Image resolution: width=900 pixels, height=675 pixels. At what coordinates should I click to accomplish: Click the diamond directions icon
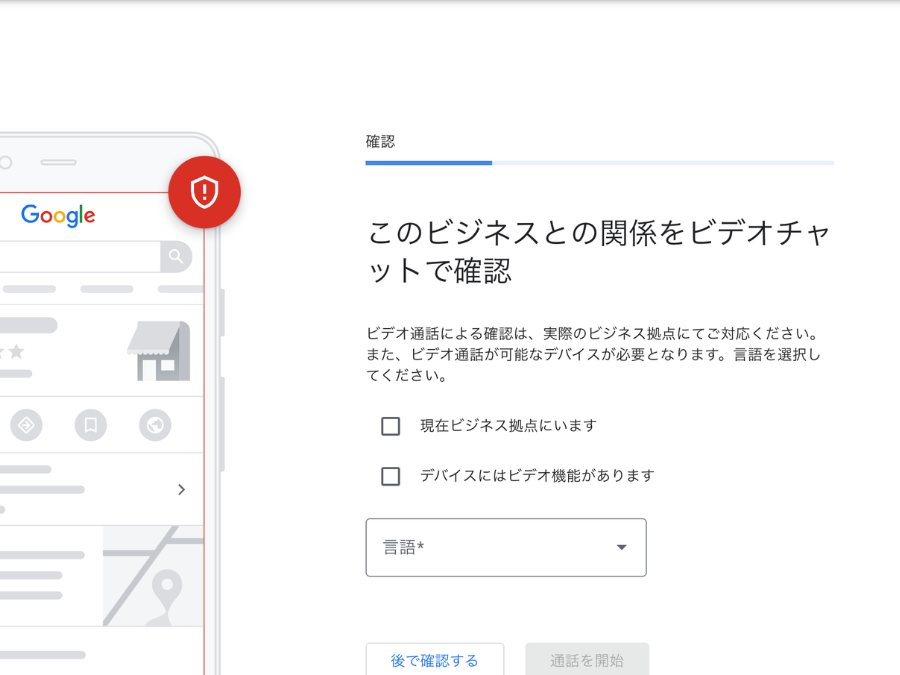tap(27, 426)
